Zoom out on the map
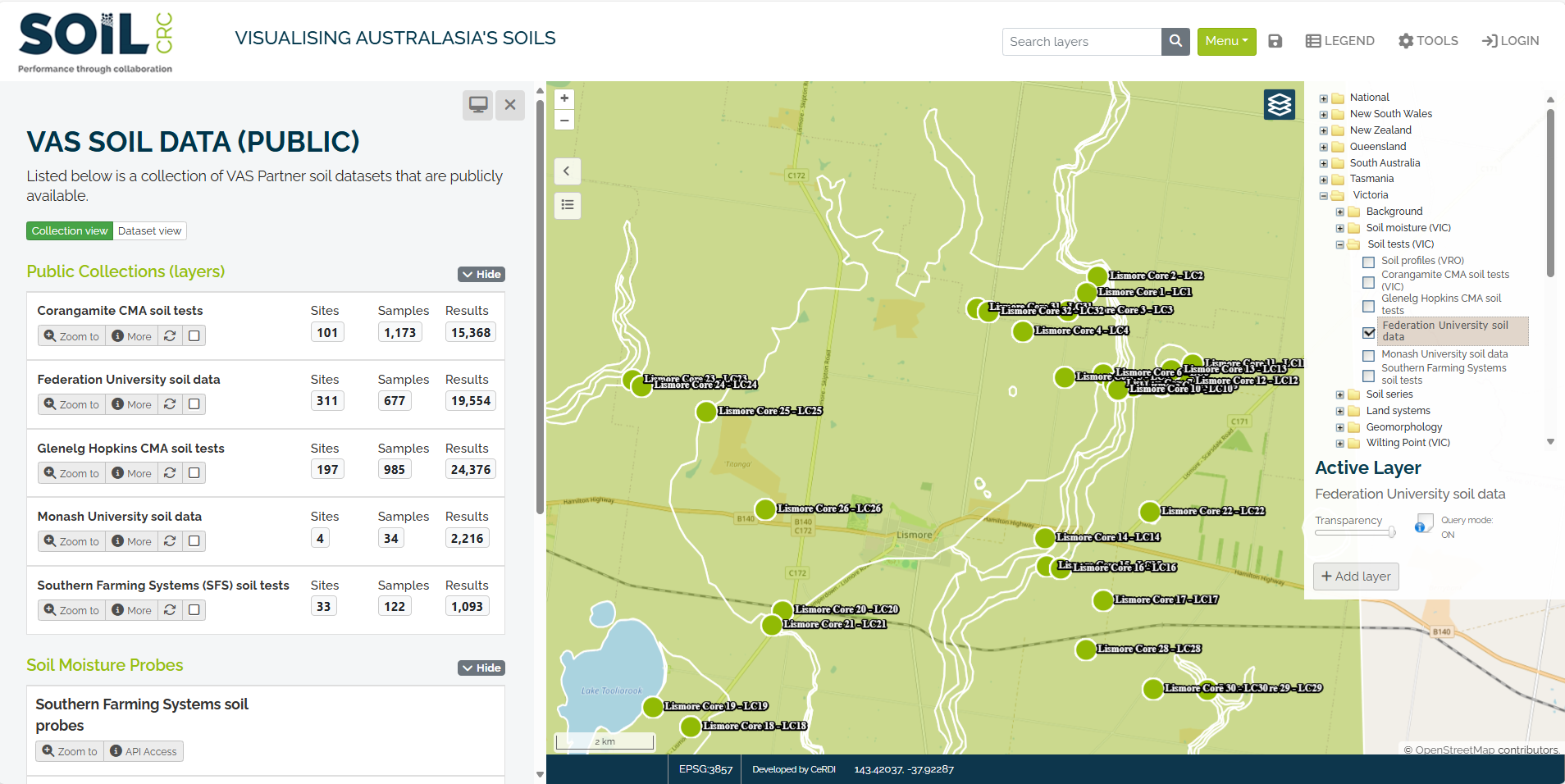Screen dimensions: 1565x784 564,120
